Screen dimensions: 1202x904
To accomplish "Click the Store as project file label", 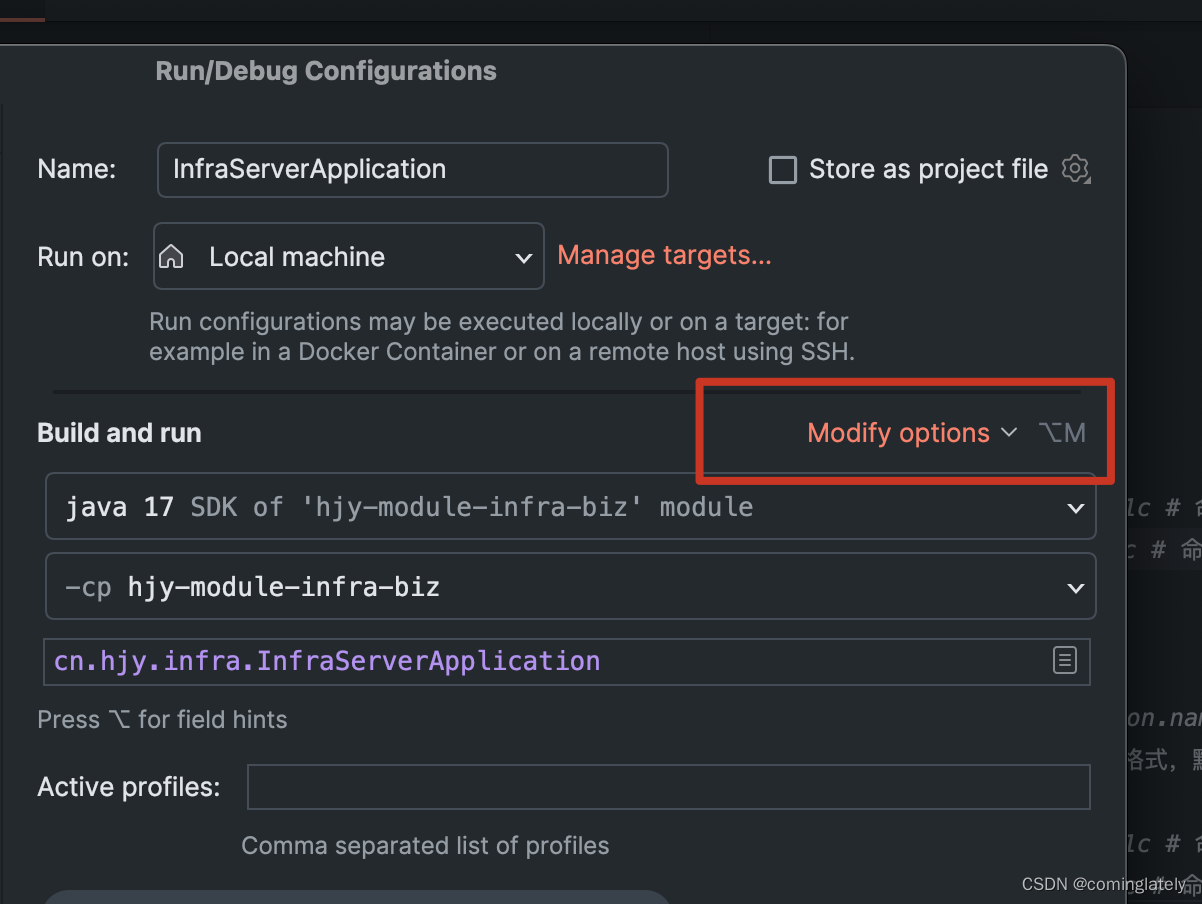I will (x=928, y=169).
